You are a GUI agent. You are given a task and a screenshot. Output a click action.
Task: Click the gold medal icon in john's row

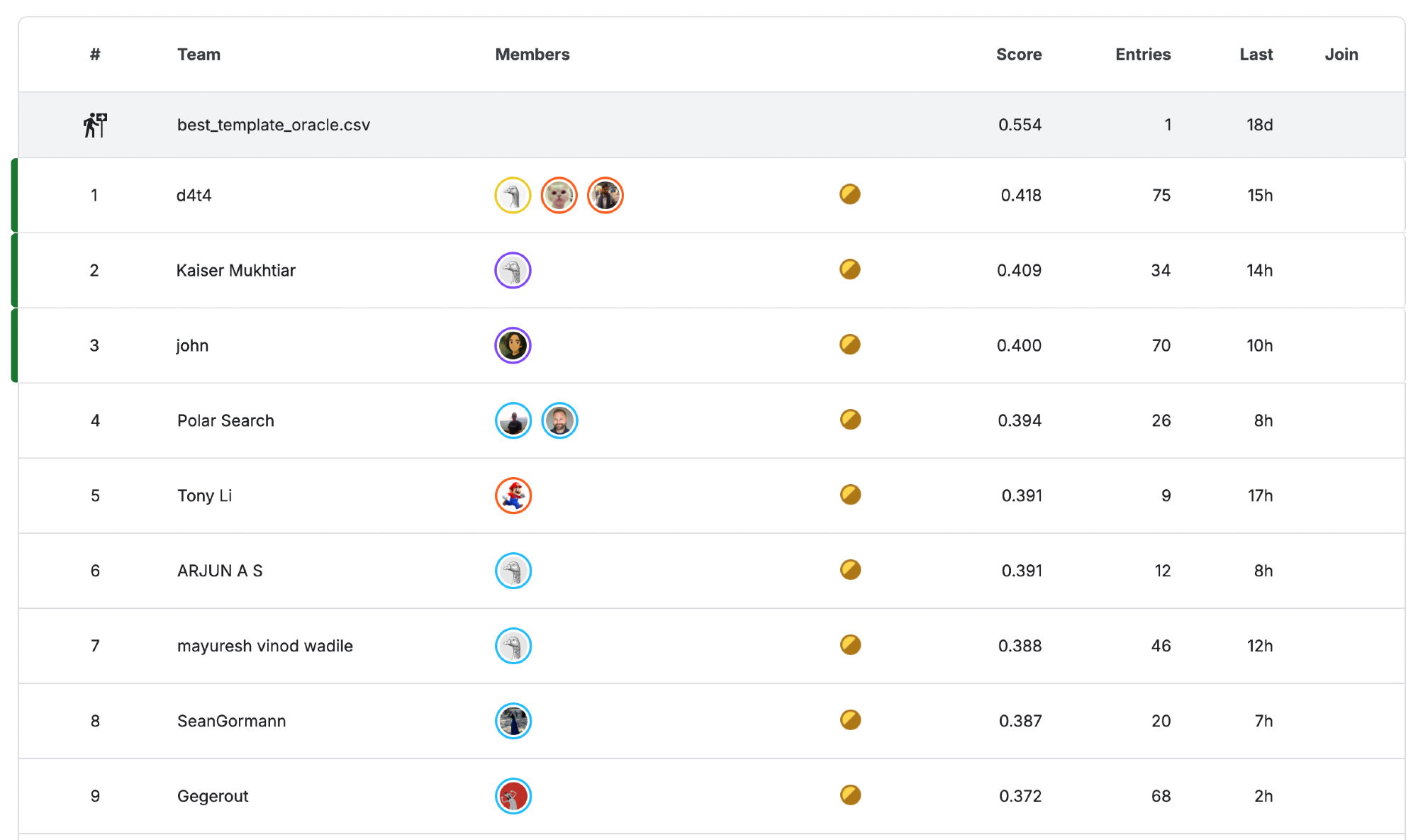(x=849, y=345)
